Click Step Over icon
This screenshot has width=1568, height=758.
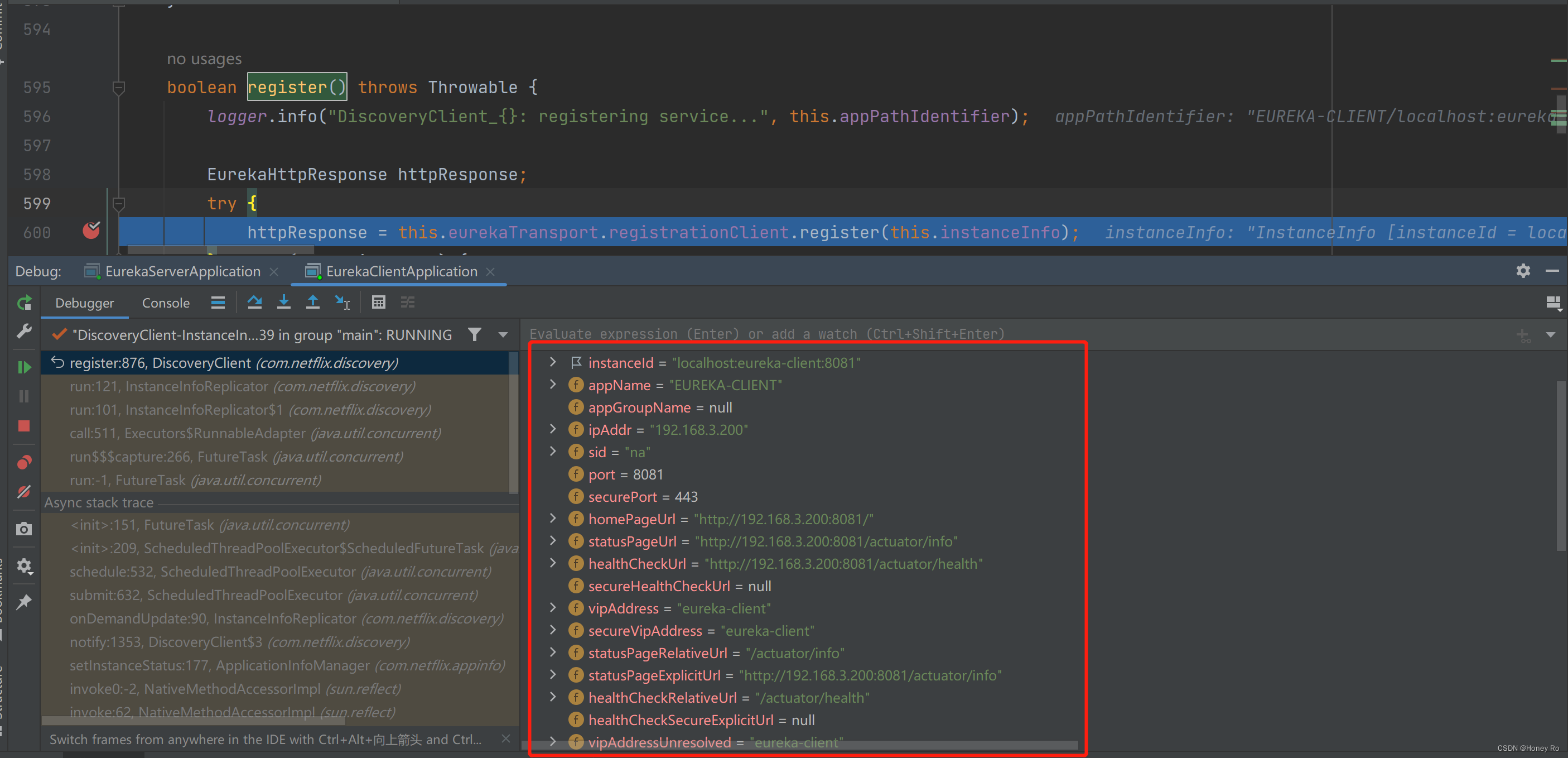(254, 302)
